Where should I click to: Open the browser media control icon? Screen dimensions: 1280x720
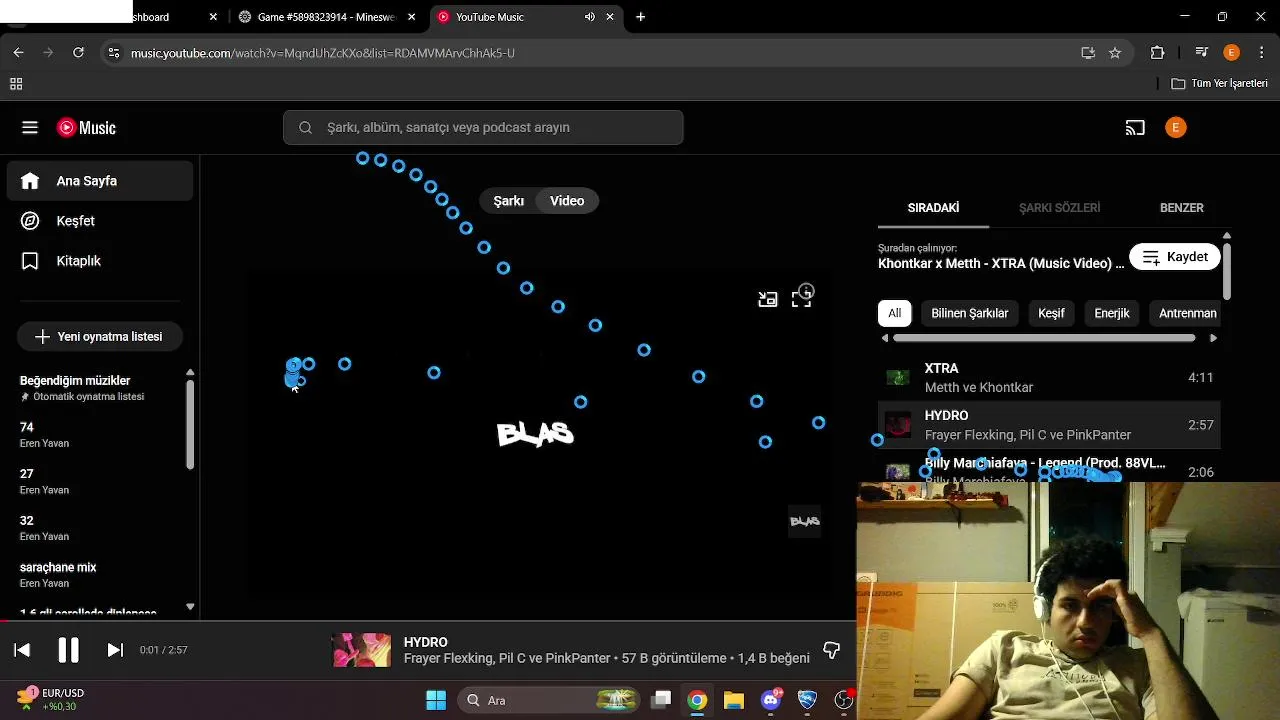coord(1201,53)
